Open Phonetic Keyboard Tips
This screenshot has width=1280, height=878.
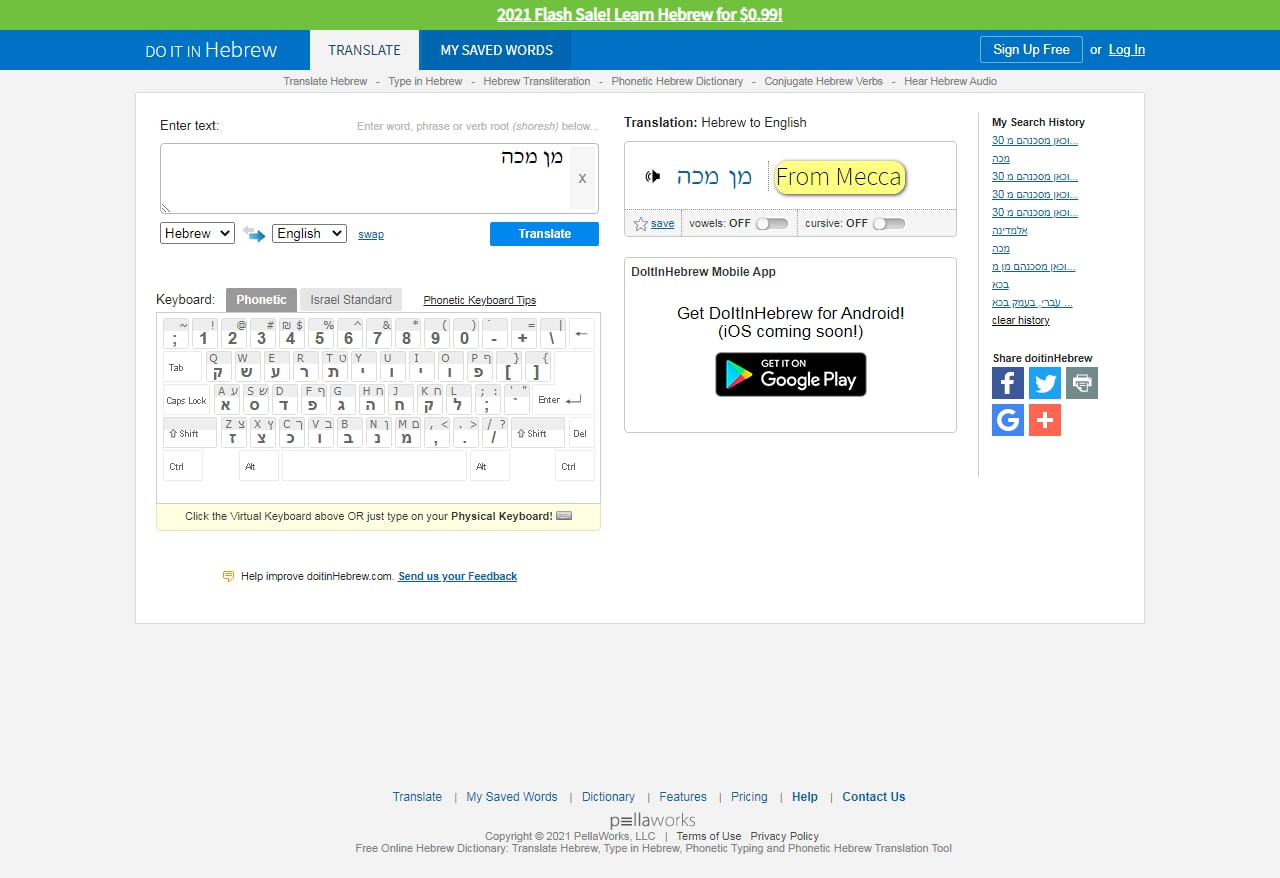click(x=480, y=300)
